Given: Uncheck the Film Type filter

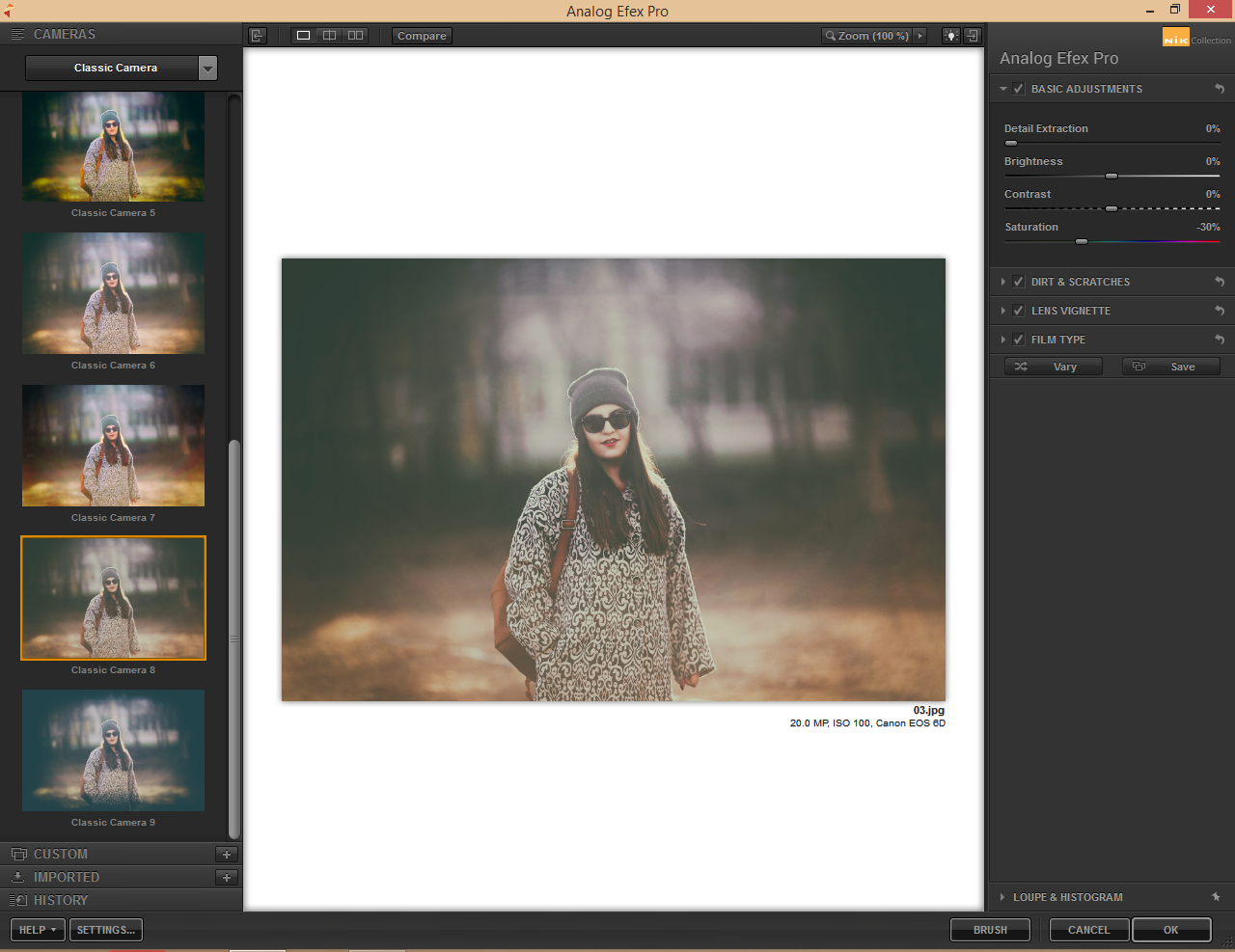Looking at the screenshot, I should pyautogui.click(x=1019, y=340).
